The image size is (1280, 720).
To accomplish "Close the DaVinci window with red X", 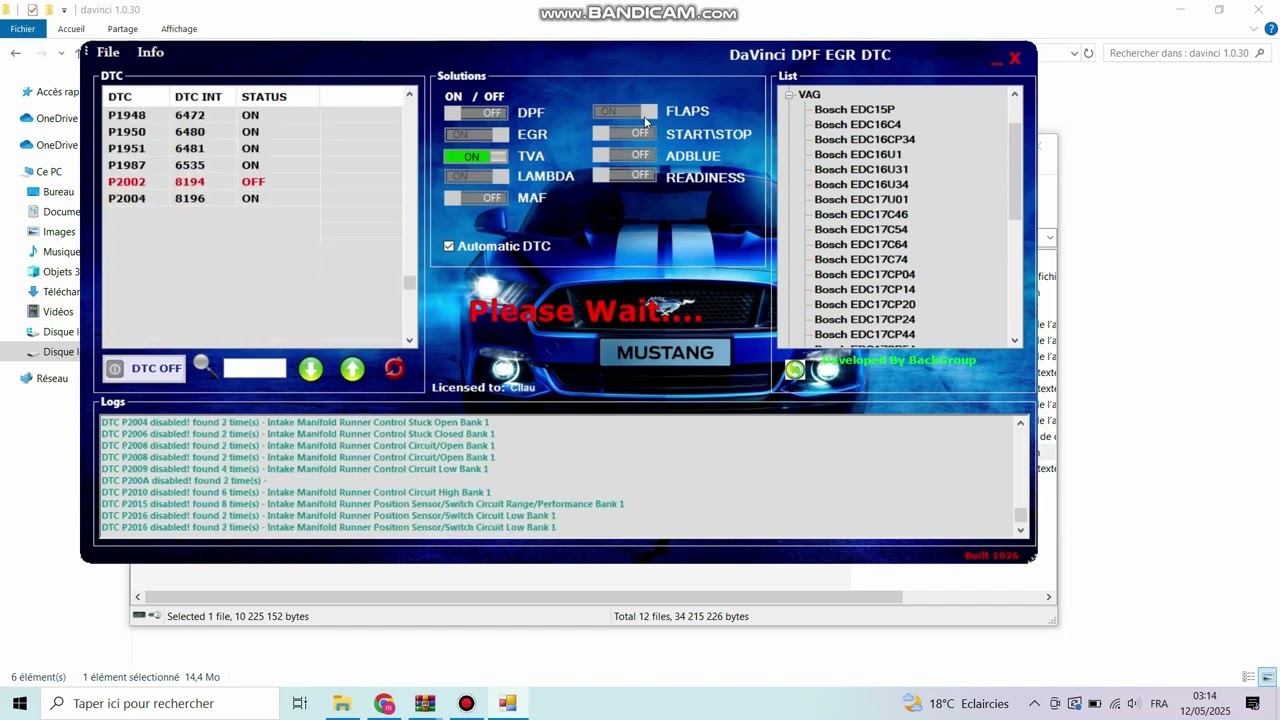I will pyautogui.click(x=1014, y=58).
